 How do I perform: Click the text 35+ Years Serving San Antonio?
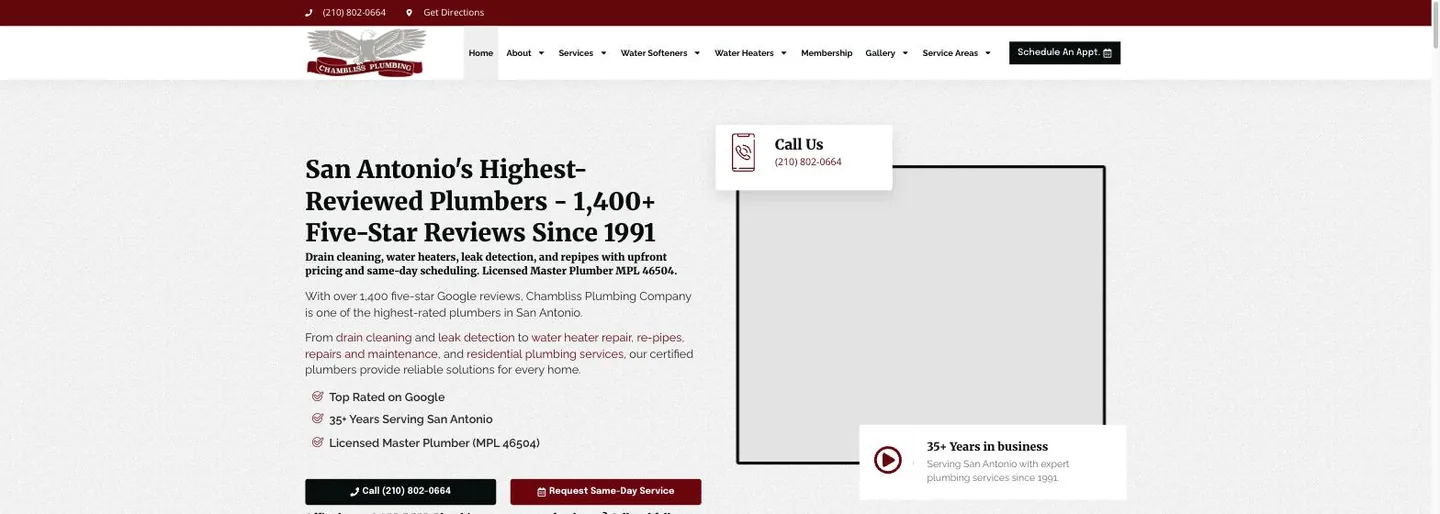click(411, 420)
